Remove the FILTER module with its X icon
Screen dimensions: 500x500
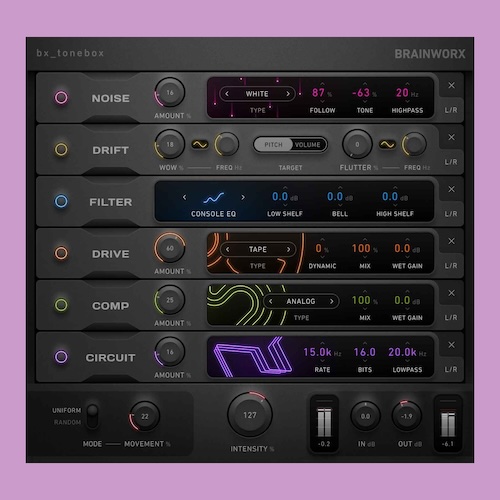coord(452,189)
